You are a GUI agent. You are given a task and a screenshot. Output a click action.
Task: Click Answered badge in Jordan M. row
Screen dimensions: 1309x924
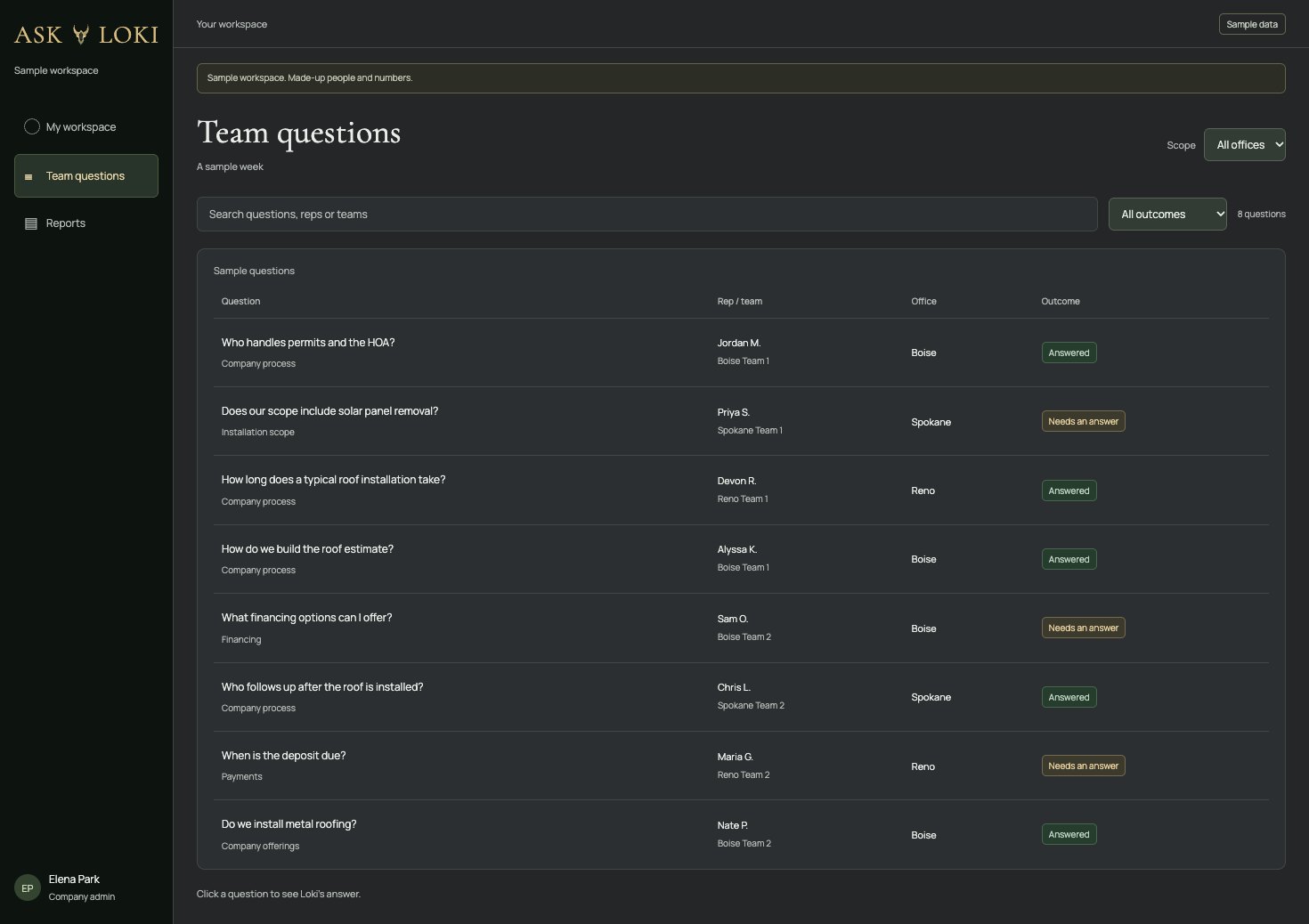pyautogui.click(x=1069, y=353)
